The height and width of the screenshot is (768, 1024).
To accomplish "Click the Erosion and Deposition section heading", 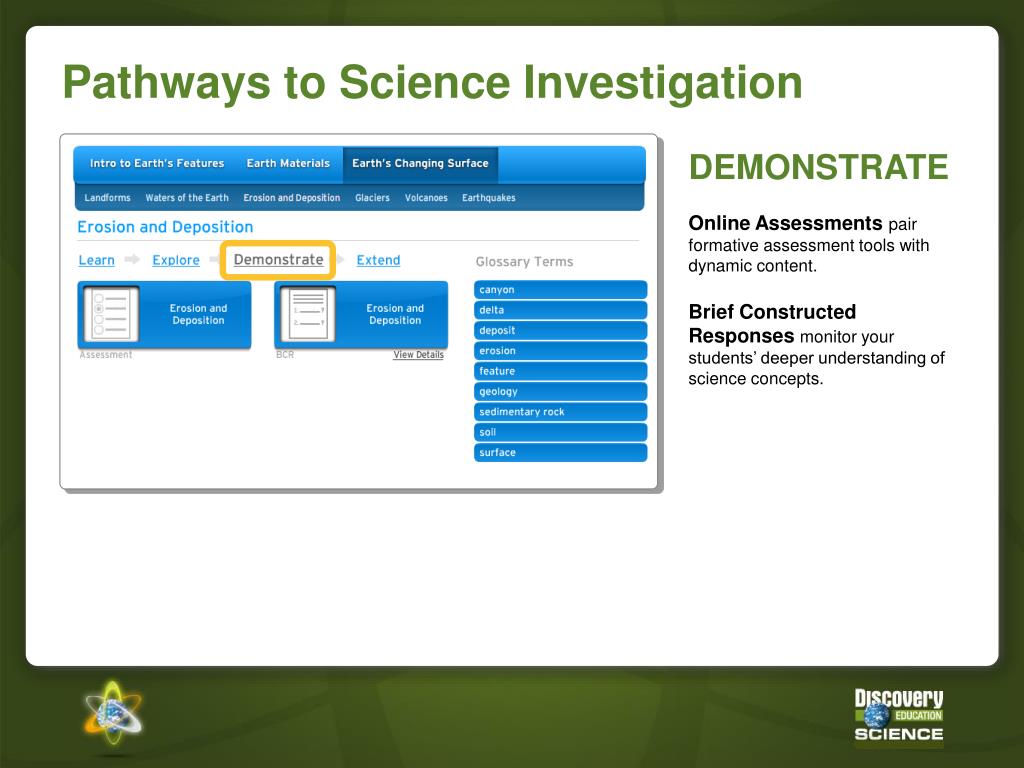I will [165, 227].
